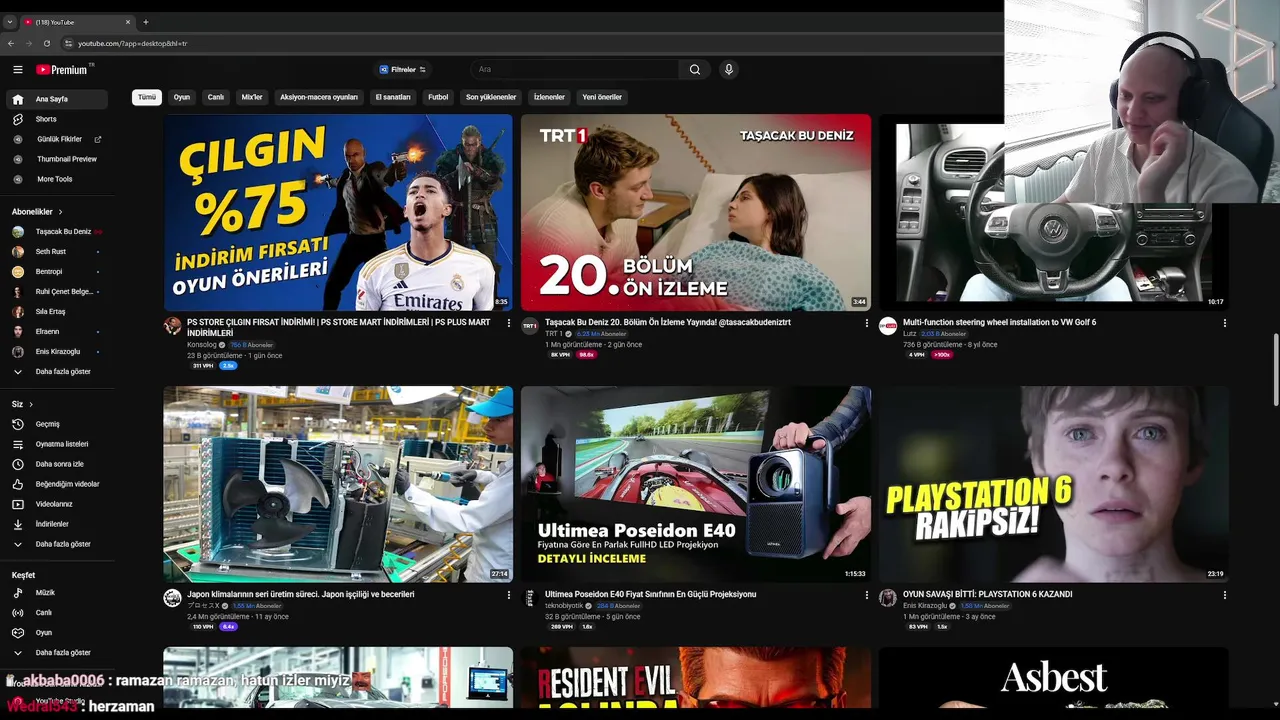1280x720 pixels.
Task: Open browser tab search dropdown
Action: click(9, 22)
